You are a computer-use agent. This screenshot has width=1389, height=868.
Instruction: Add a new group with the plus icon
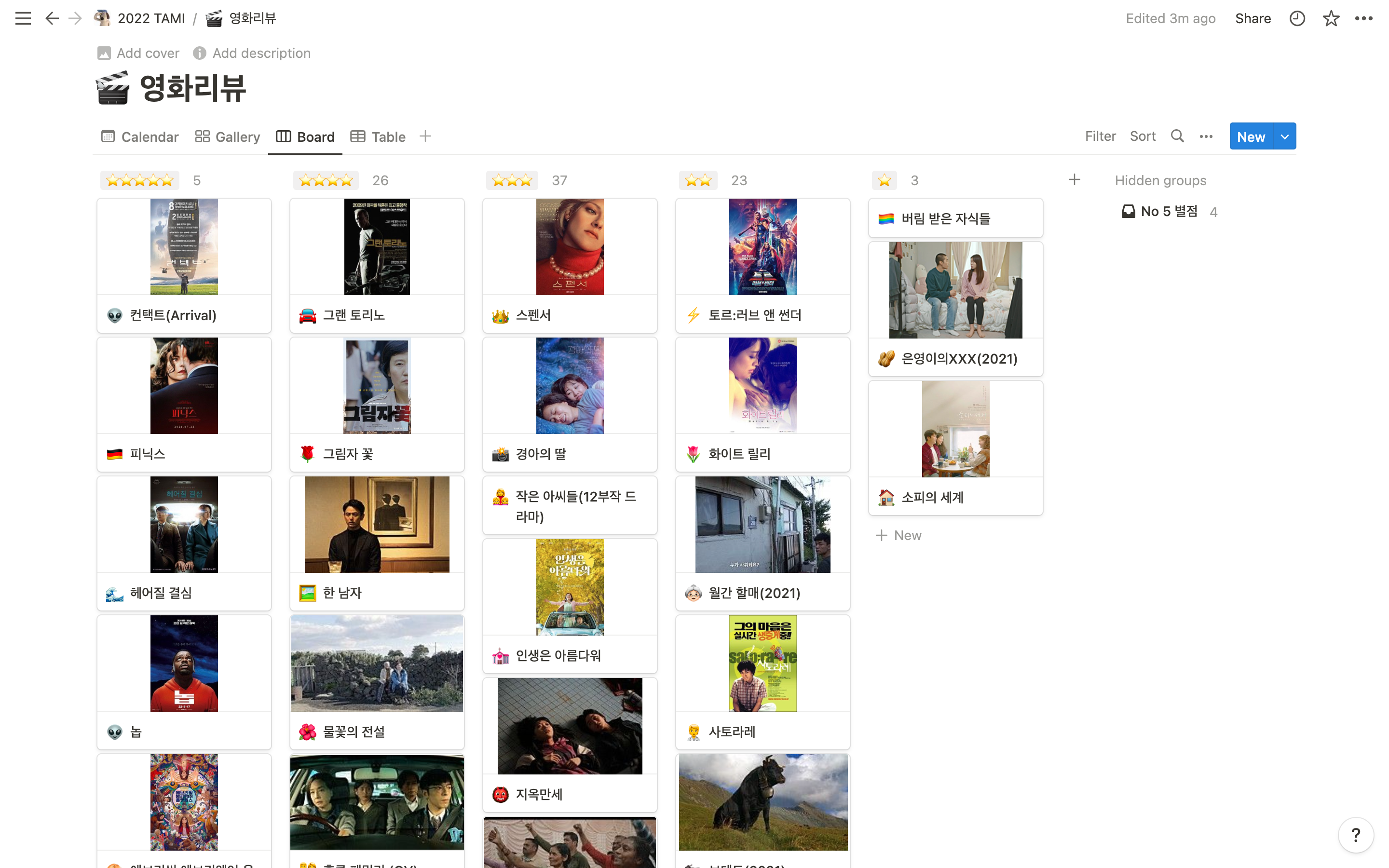[1075, 180]
